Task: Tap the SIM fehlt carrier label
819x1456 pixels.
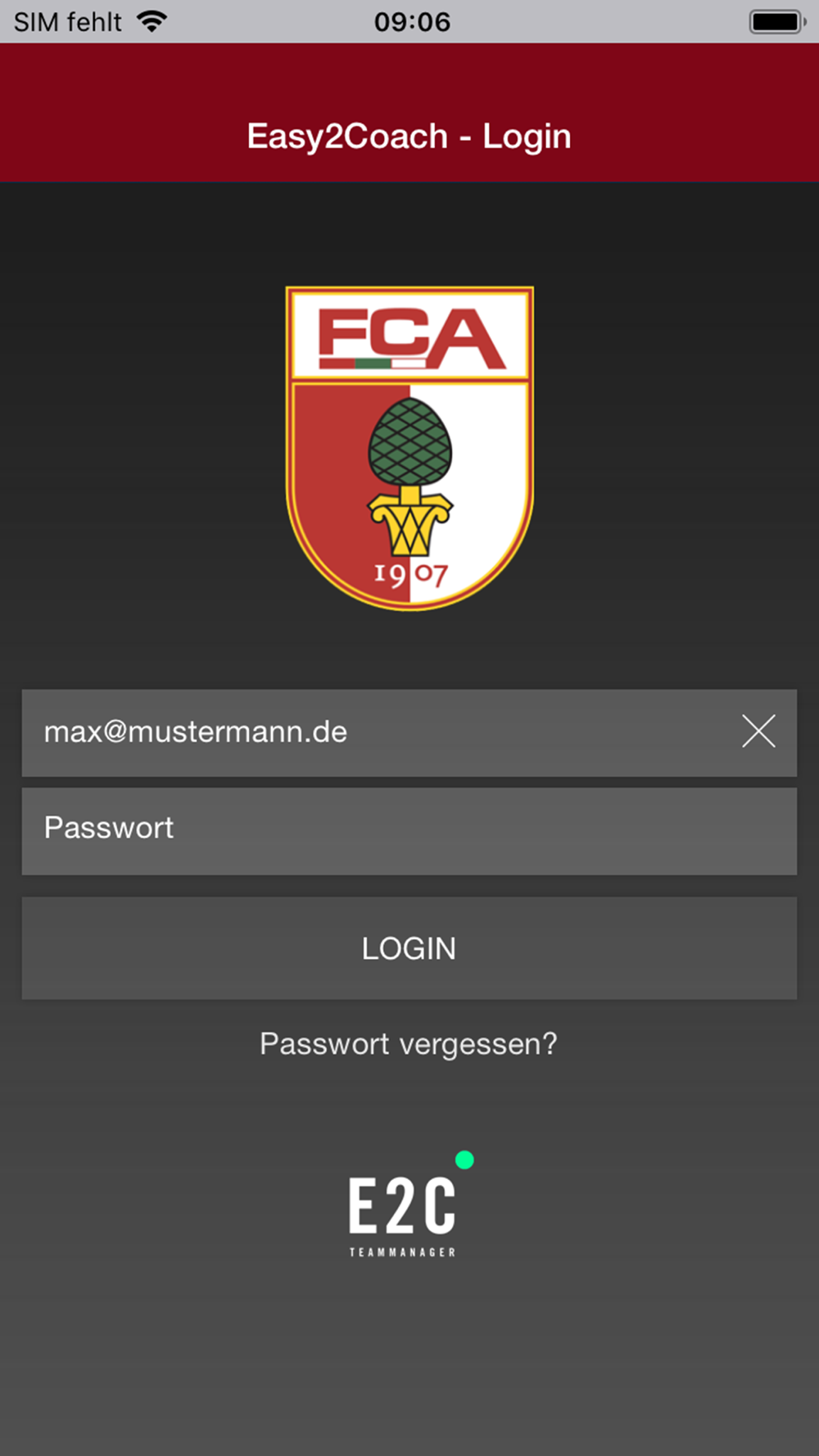Action: [x=68, y=21]
